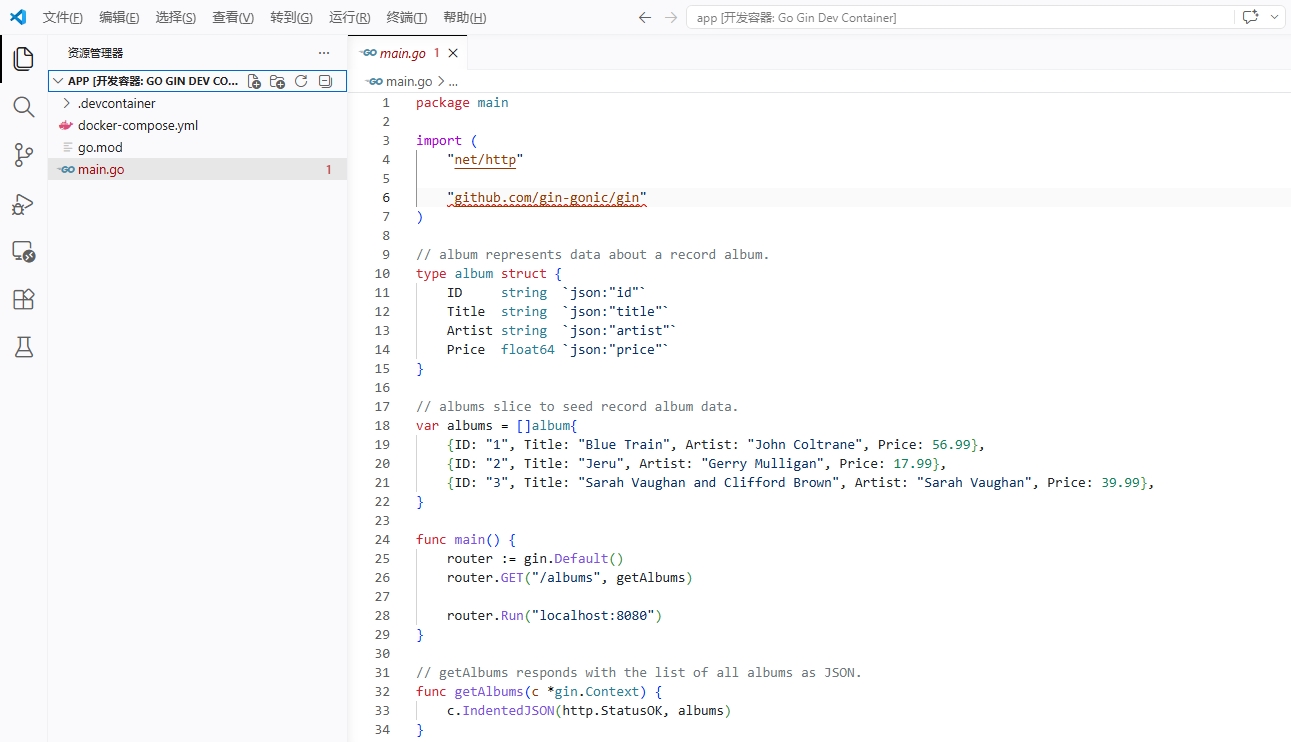Viewport: 1291px width, 742px height.
Task: Open the Search view in activity bar
Action: (x=24, y=107)
